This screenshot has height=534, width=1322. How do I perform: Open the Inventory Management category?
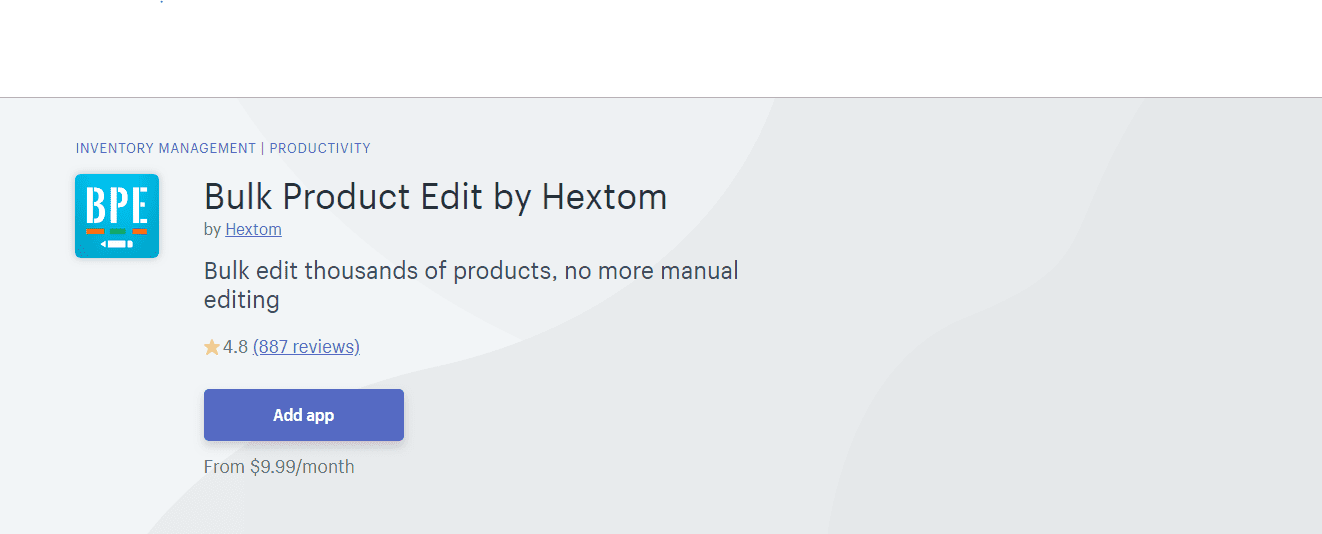[x=166, y=148]
